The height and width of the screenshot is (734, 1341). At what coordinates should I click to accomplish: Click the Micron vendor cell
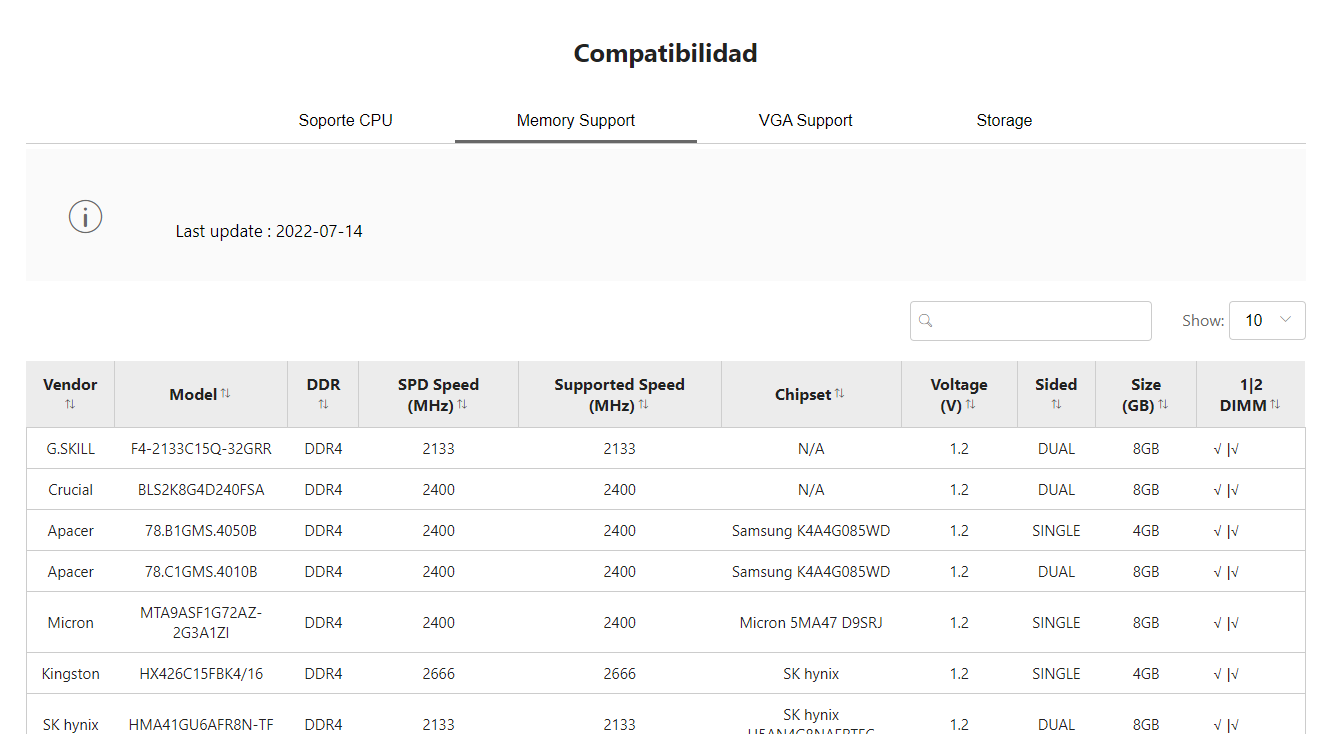click(x=71, y=623)
